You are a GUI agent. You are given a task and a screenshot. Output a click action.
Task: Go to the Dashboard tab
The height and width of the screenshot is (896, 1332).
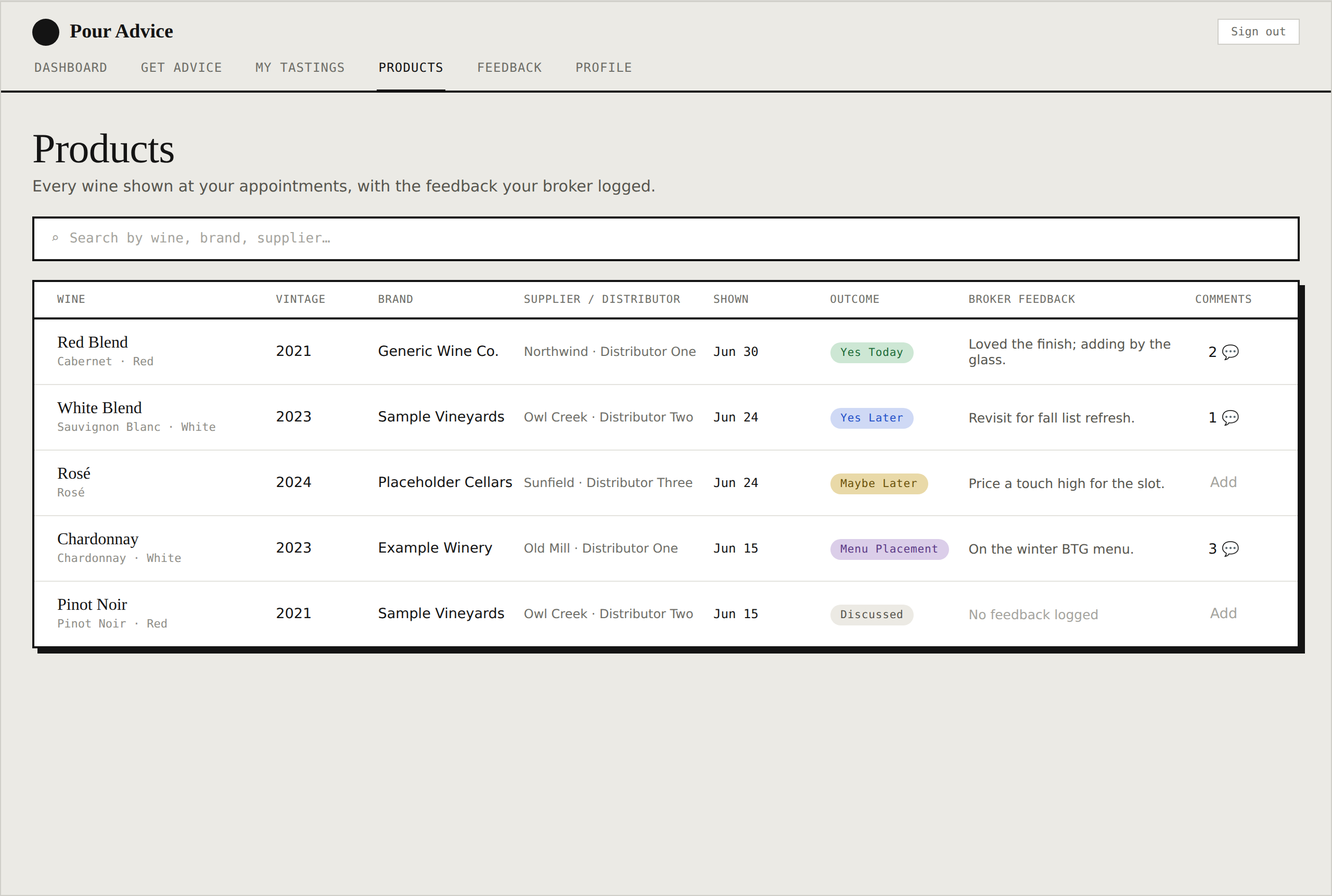coord(71,68)
